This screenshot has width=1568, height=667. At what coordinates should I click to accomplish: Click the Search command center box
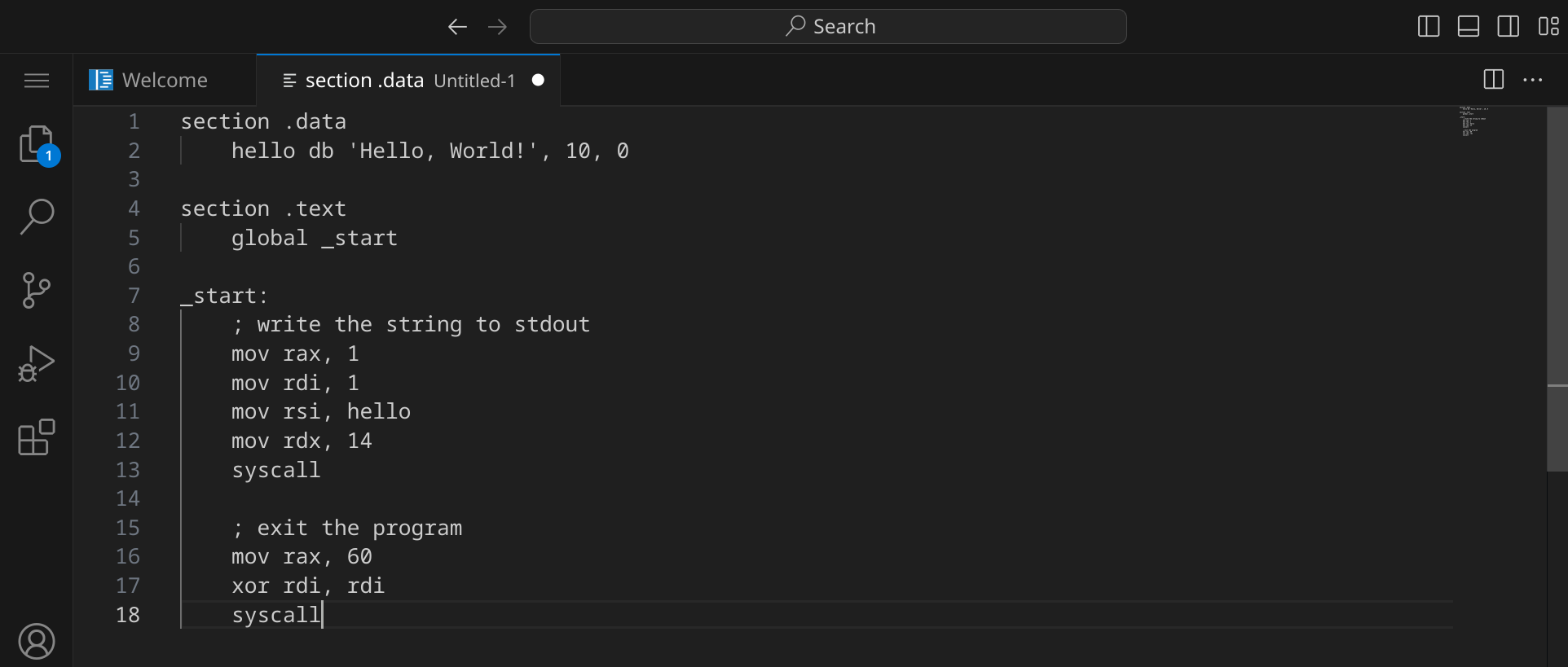(x=828, y=27)
